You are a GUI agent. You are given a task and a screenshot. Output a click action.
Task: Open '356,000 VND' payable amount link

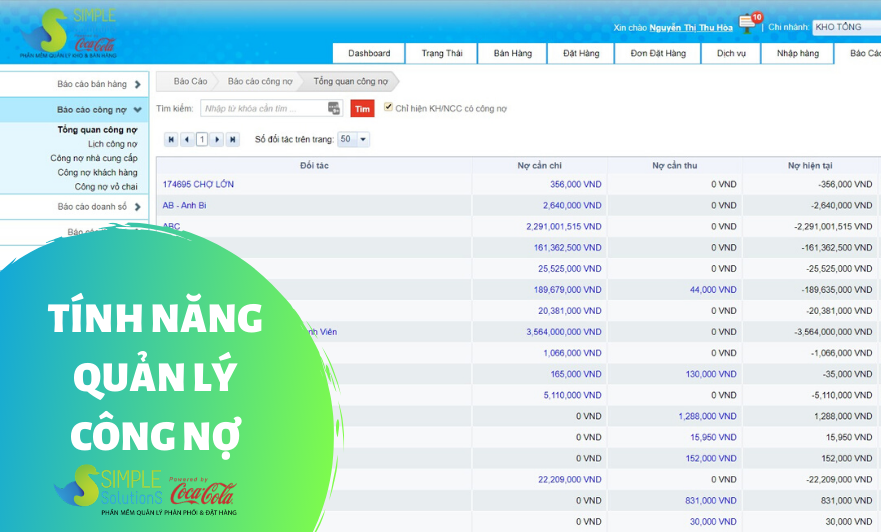coord(576,184)
